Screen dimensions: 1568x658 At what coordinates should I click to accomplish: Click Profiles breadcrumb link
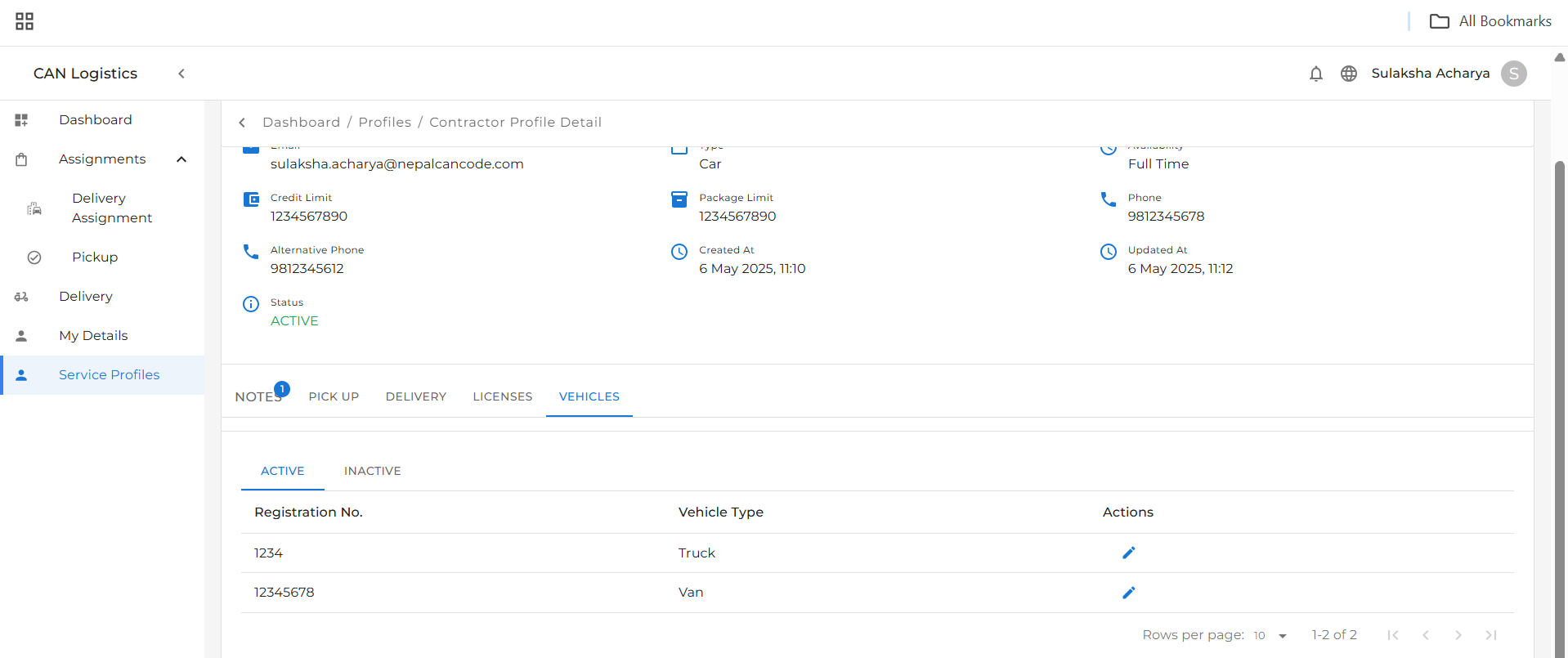pos(384,123)
